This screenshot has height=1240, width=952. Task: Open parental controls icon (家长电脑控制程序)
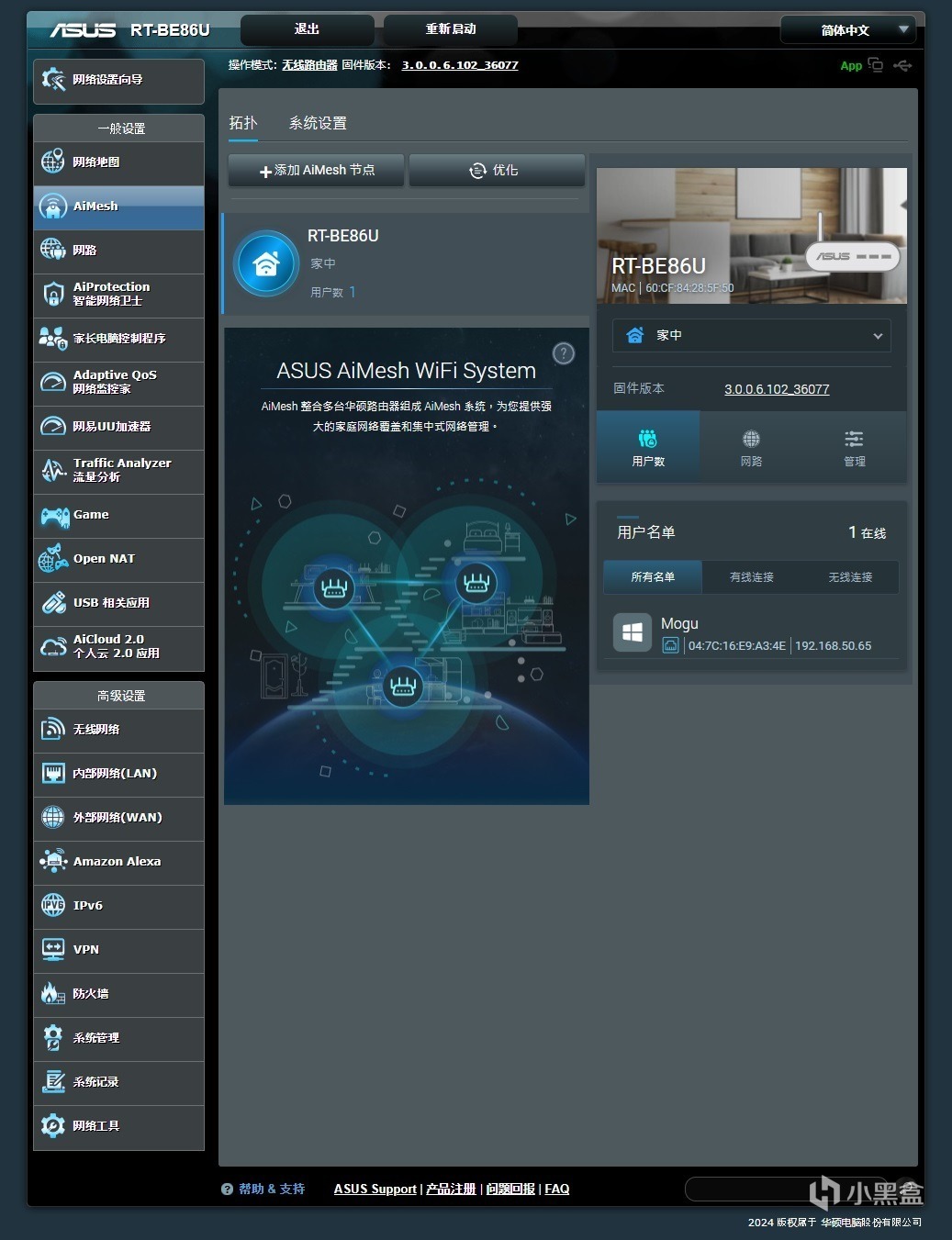(53, 338)
